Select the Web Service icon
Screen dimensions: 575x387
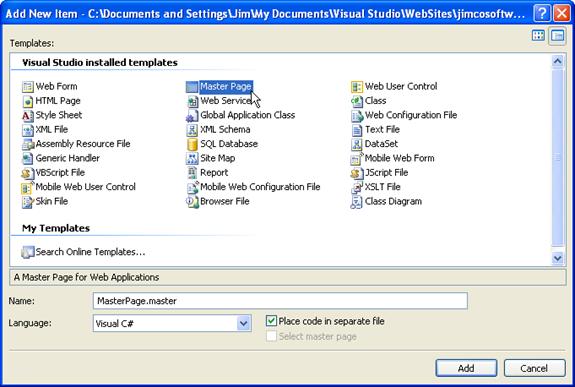pos(192,101)
